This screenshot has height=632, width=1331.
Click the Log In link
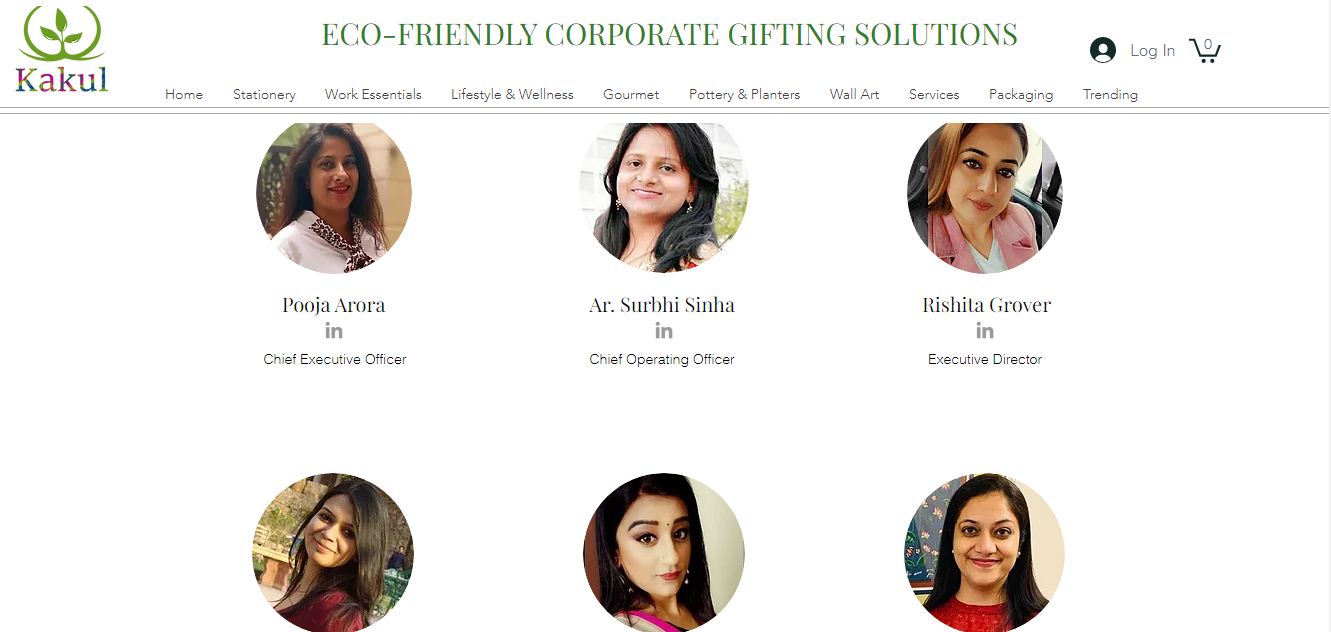point(1152,50)
